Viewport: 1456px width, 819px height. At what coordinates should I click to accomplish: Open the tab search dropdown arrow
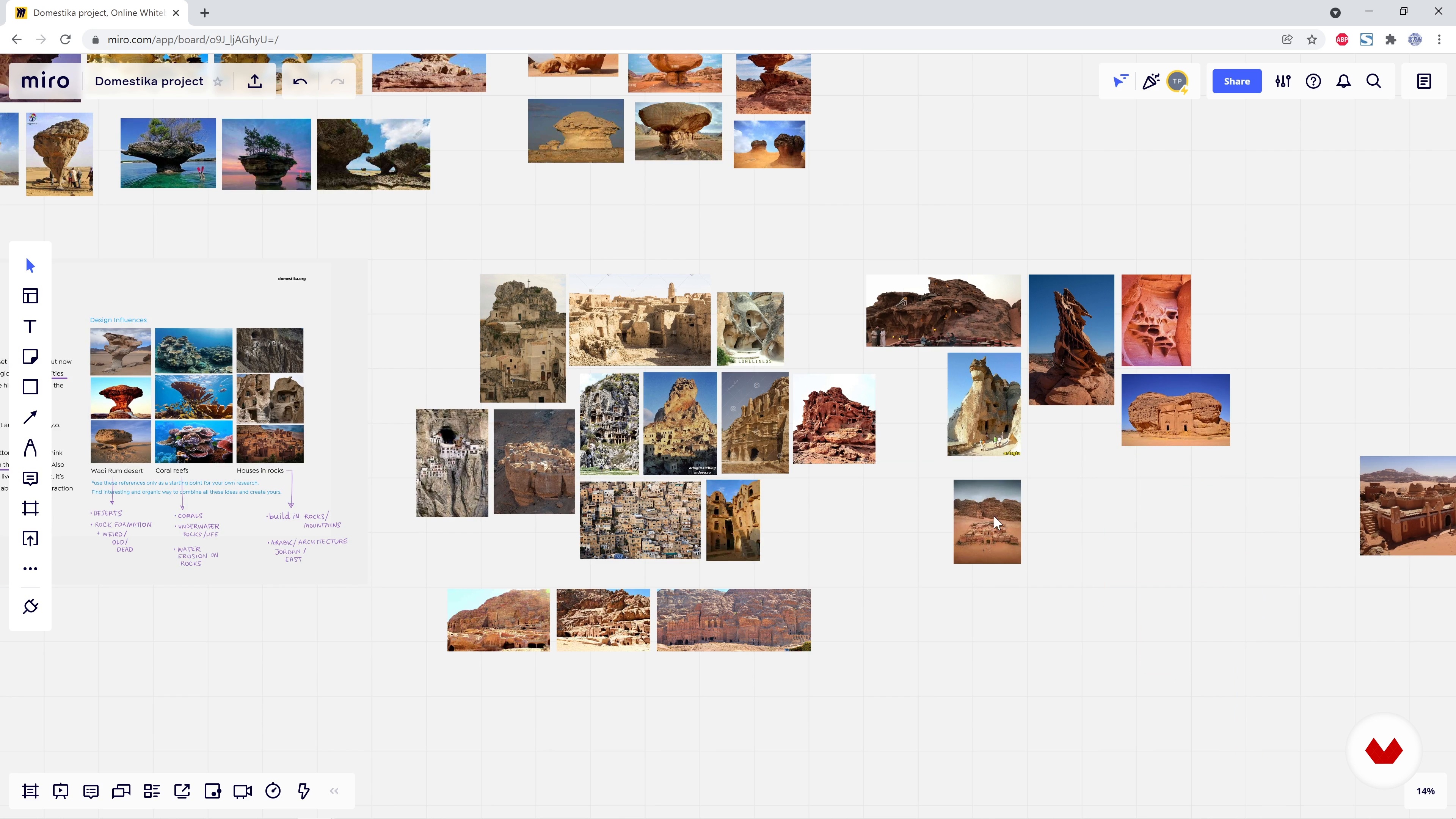pyautogui.click(x=1335, y=13)
